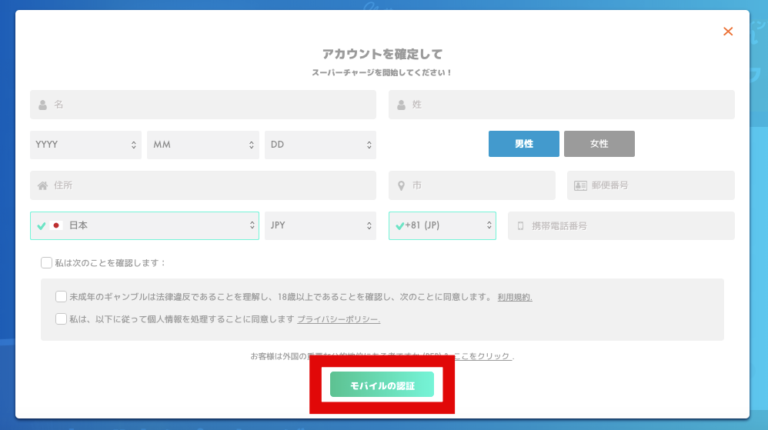Open the プライバシーポリシー link
The image size is (768, 430).
click(338, 319)
